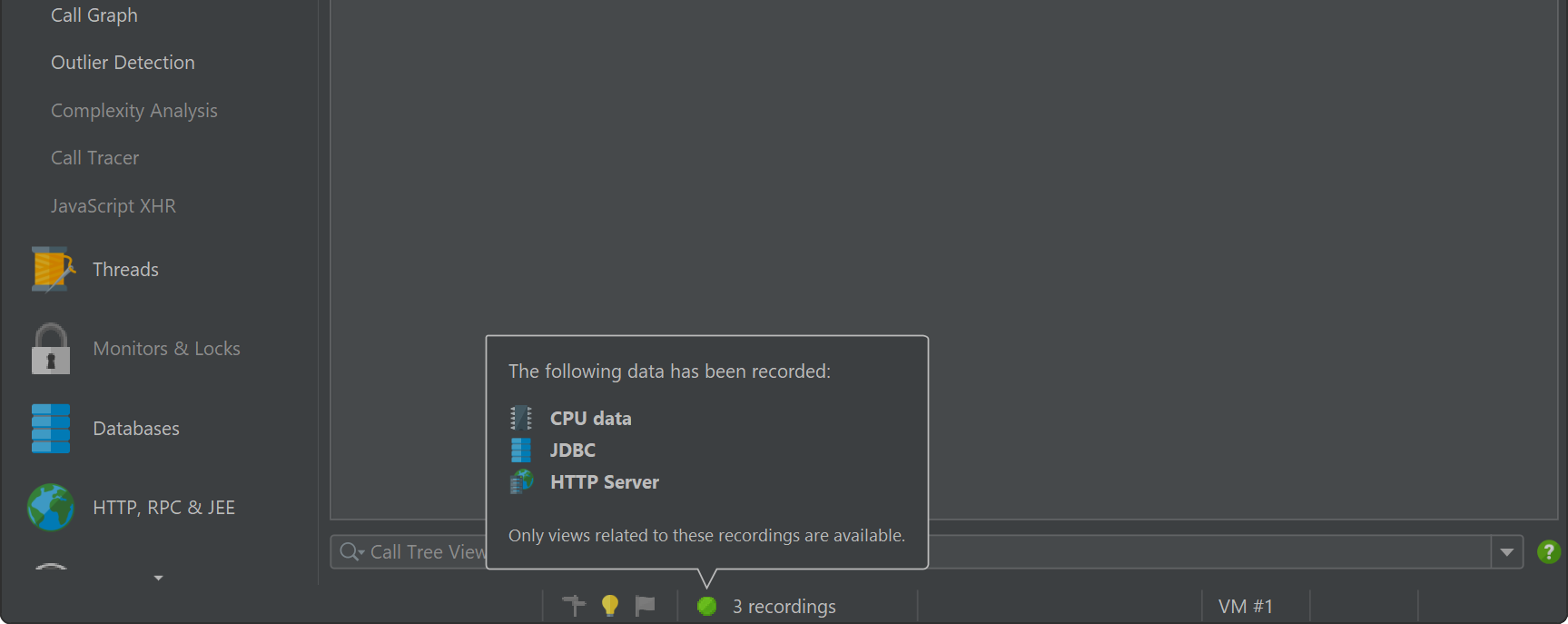Click the Monitors & Locks padlock icon

[51, 349]
